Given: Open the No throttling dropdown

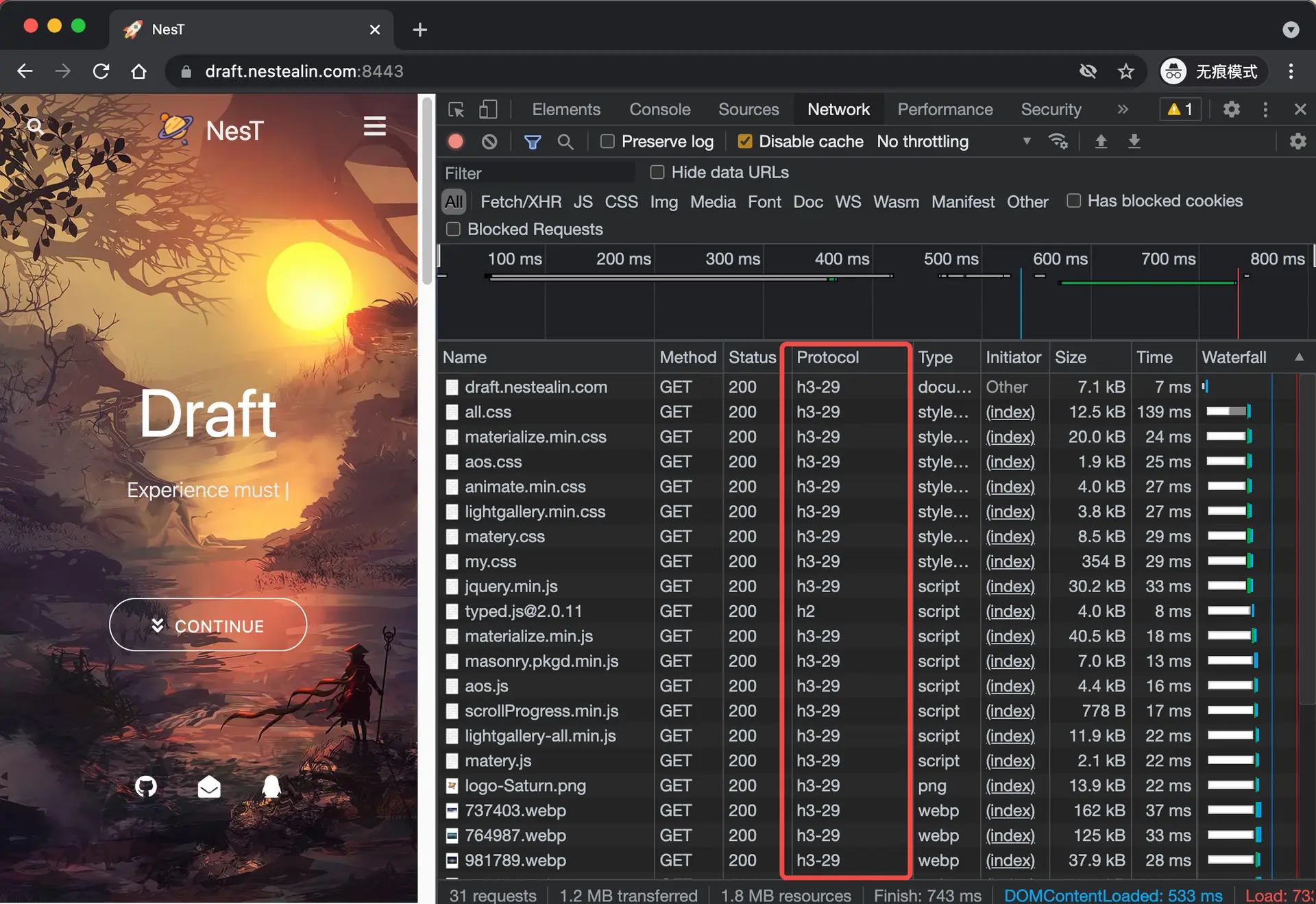Looking at the screenshot, I should (x=953, y=141).
